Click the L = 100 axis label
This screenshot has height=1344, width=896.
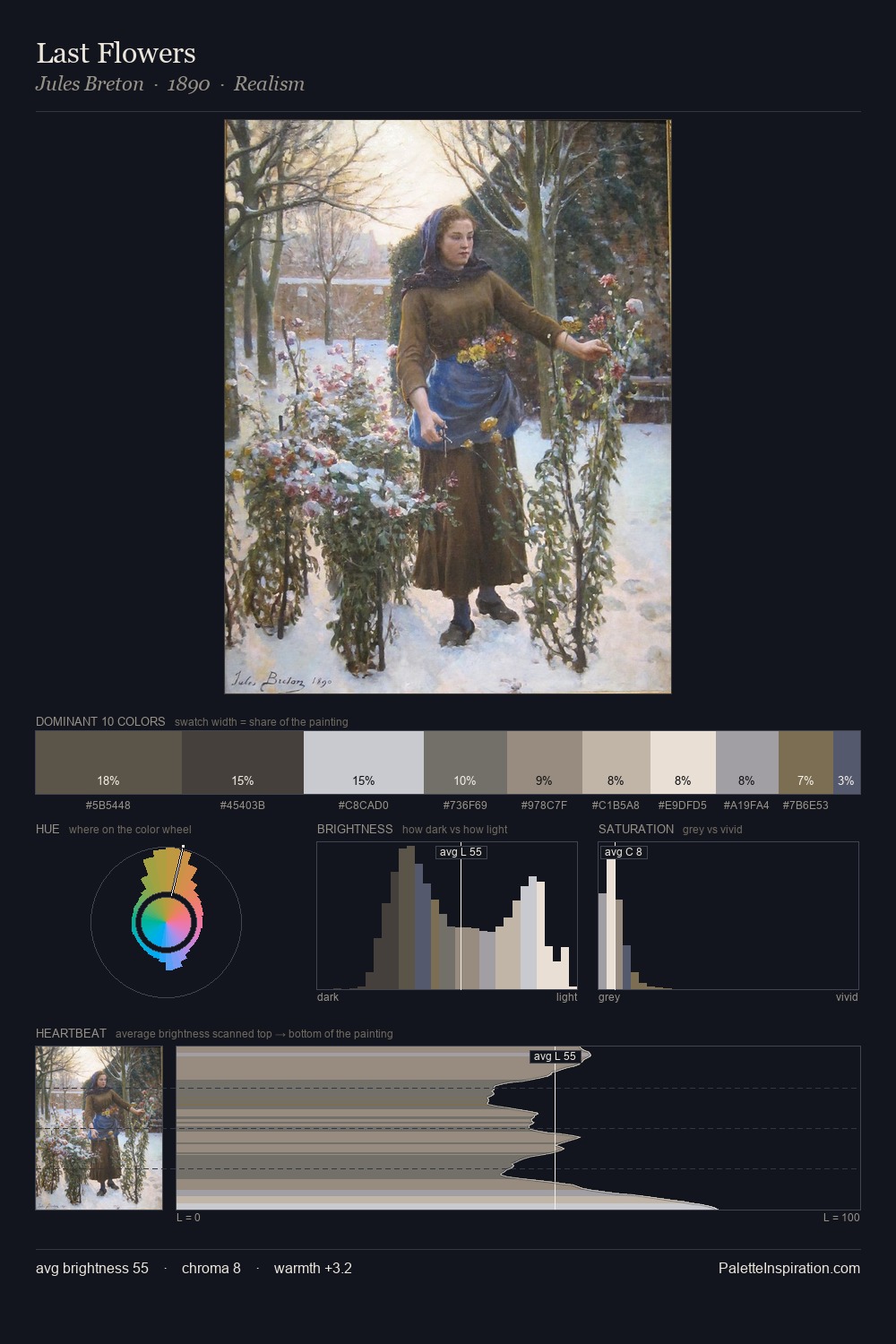(841, 1218)
